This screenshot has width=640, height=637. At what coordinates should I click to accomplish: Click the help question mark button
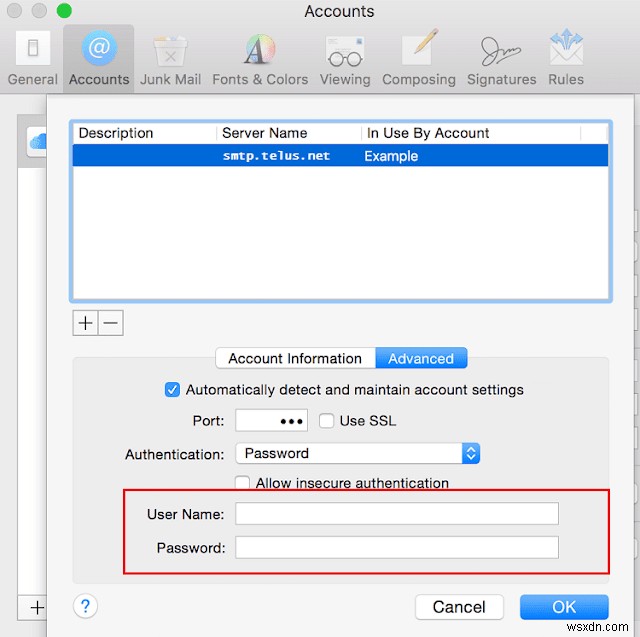(x=85, y=606)
